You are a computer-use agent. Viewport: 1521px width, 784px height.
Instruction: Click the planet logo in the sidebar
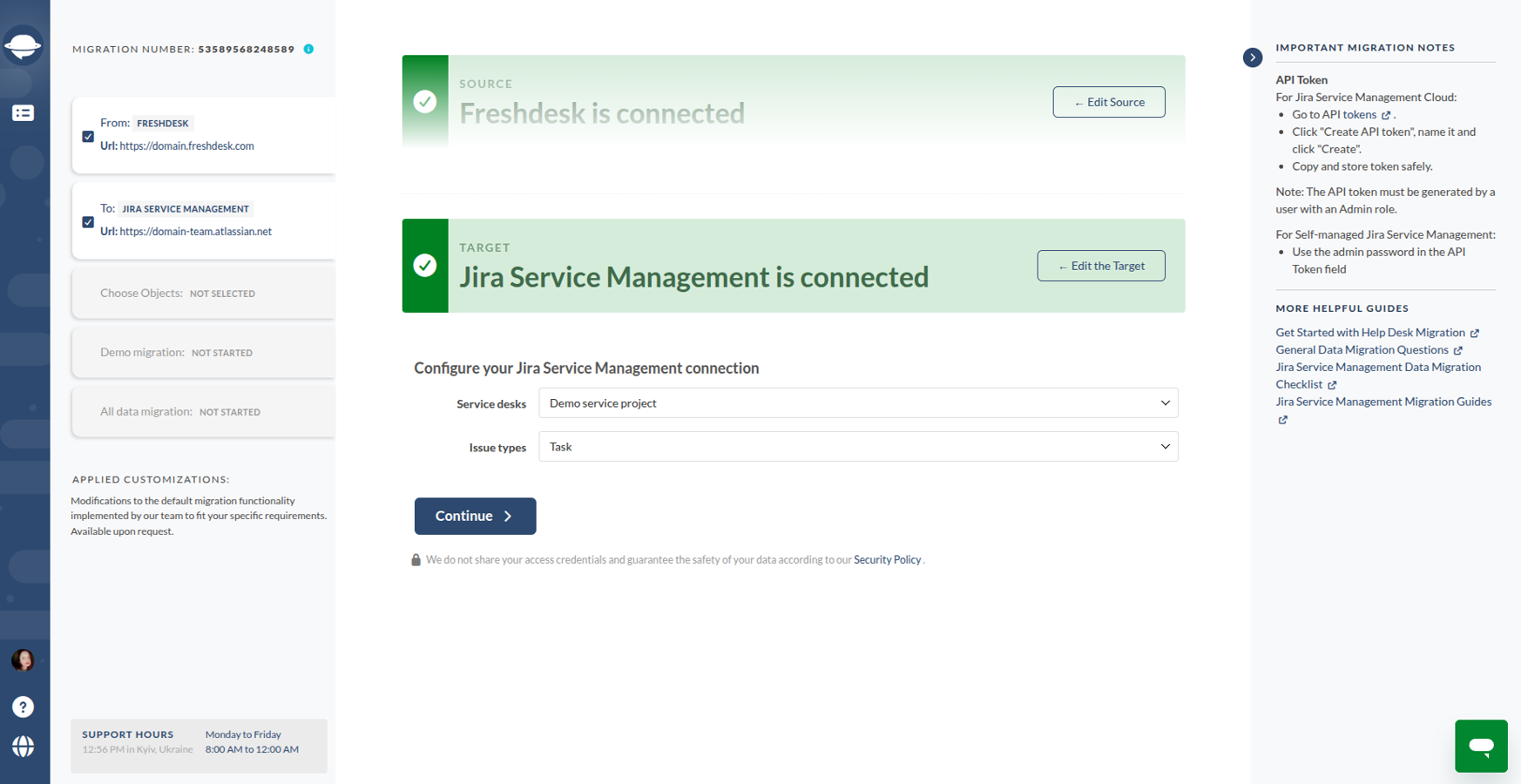tap(23, 45)
